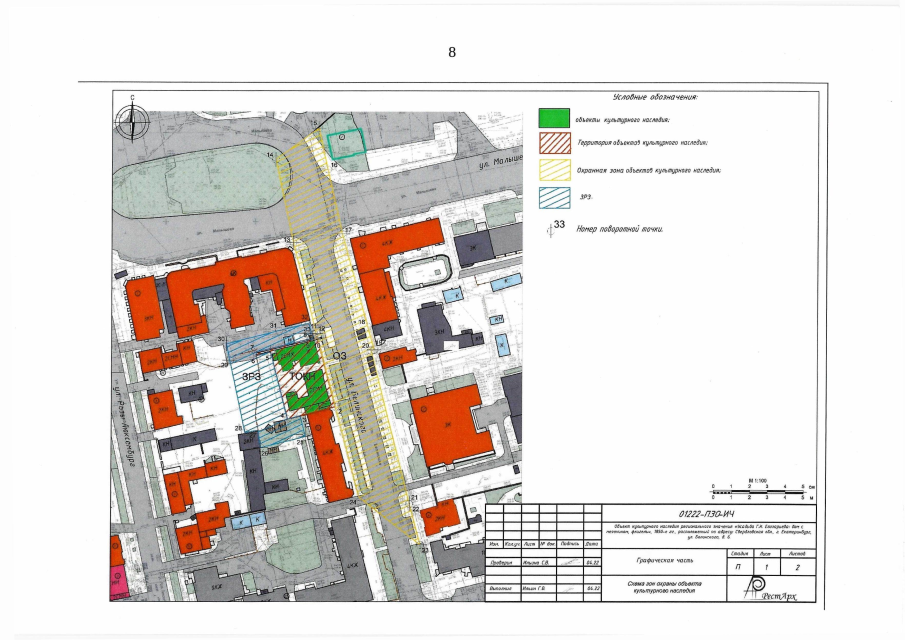This screenshot has width=905, height=640.
Task: Click the 'Условные обозначения' legend heading
Action: tap(654, 97)
